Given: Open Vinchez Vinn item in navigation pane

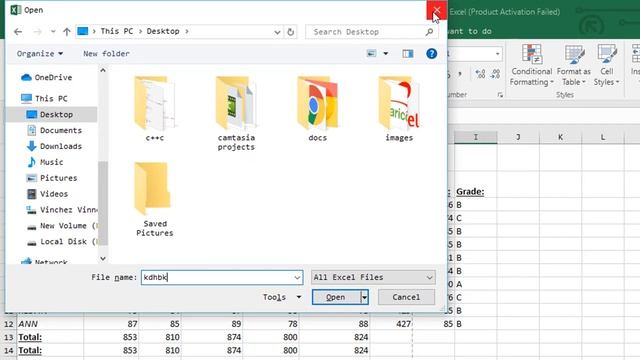Looking at the screenshot, I should 61,210.
